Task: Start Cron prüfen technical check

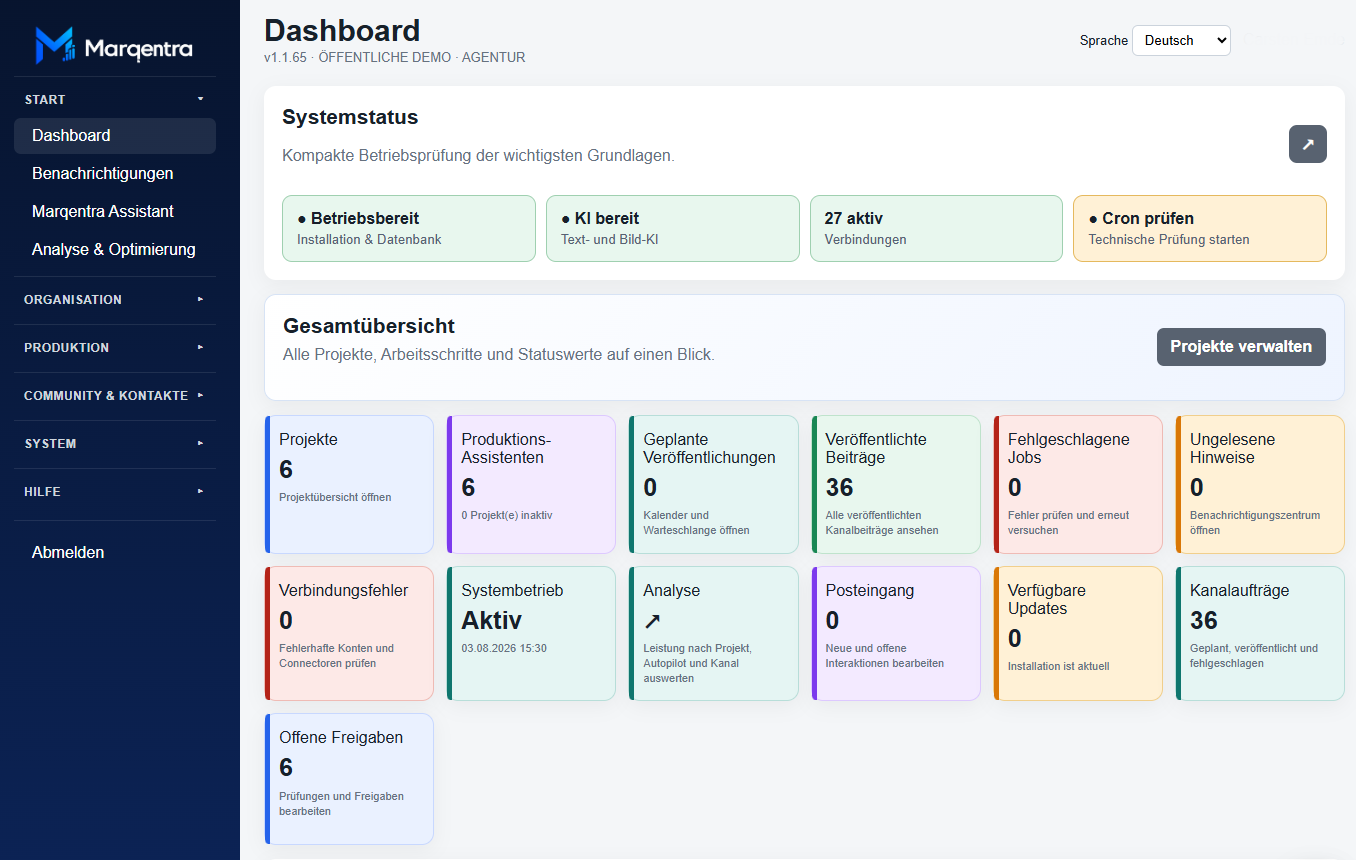Action: coord(1200,228)
